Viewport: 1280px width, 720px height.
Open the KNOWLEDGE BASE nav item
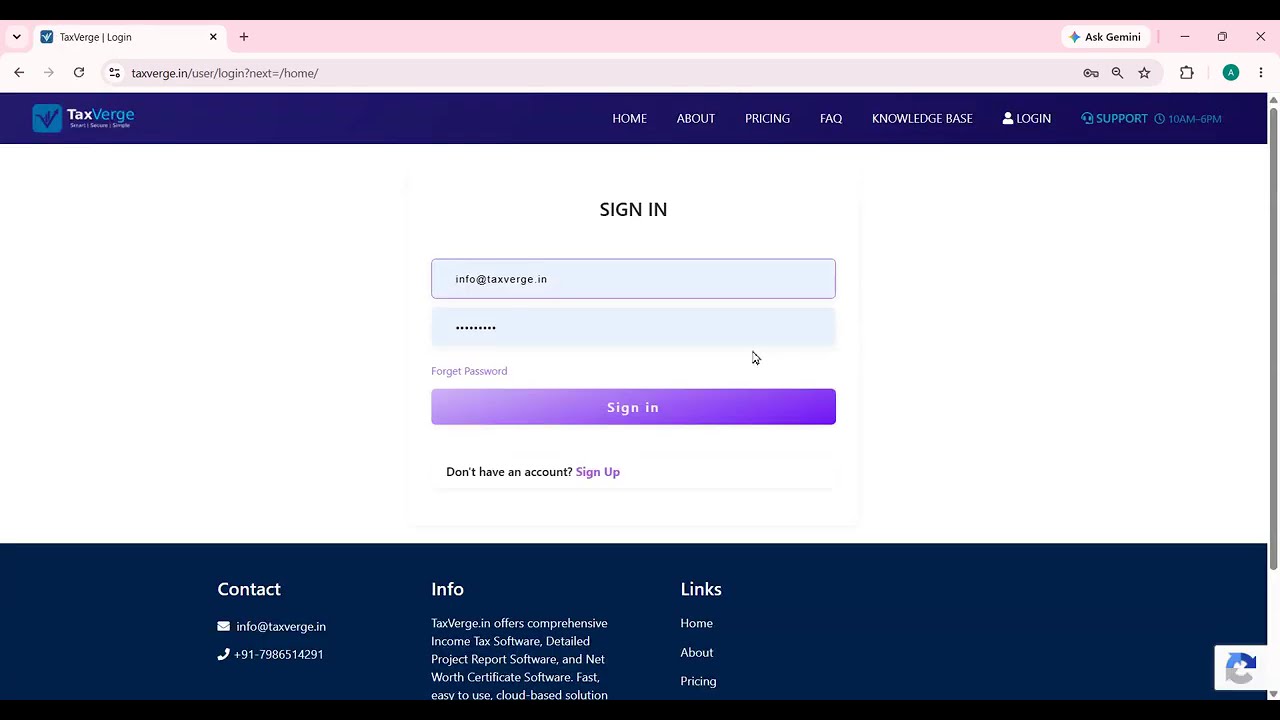(922, 118)
